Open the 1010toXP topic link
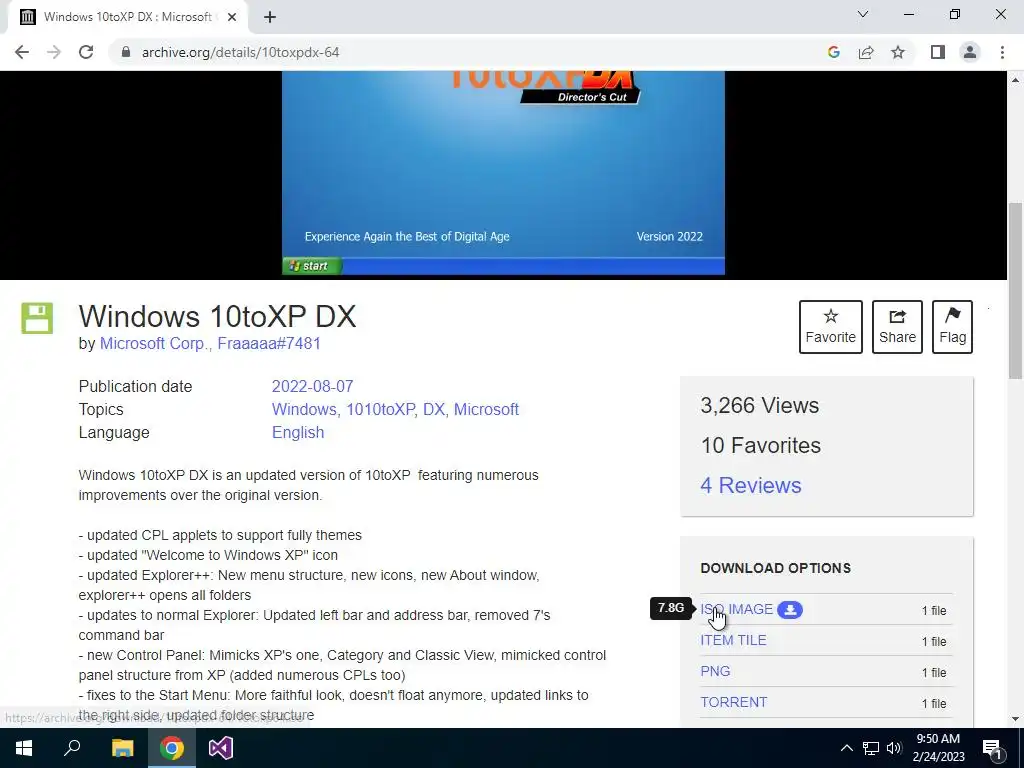The image size is (1024, 768). coord(380,409)
